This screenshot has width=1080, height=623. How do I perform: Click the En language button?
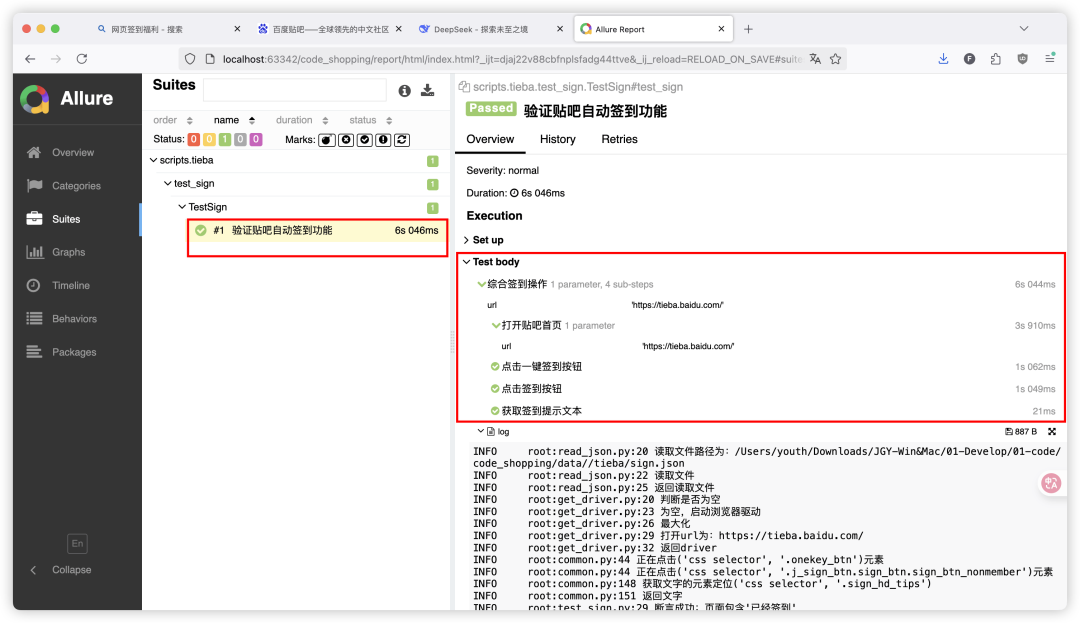pyautogui.click(x=77, y=544)
